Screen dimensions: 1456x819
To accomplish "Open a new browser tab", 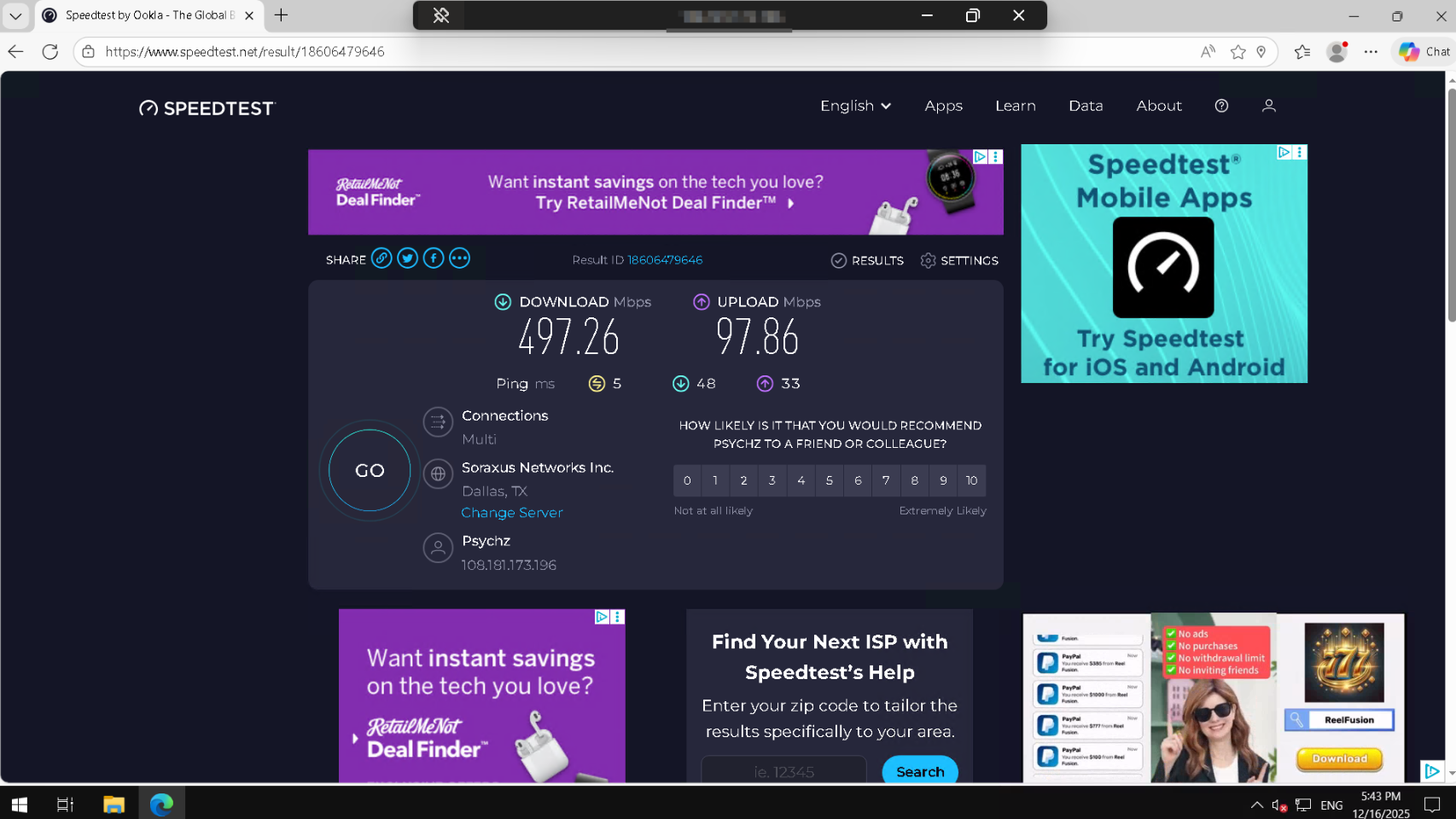I will point(281,15).
